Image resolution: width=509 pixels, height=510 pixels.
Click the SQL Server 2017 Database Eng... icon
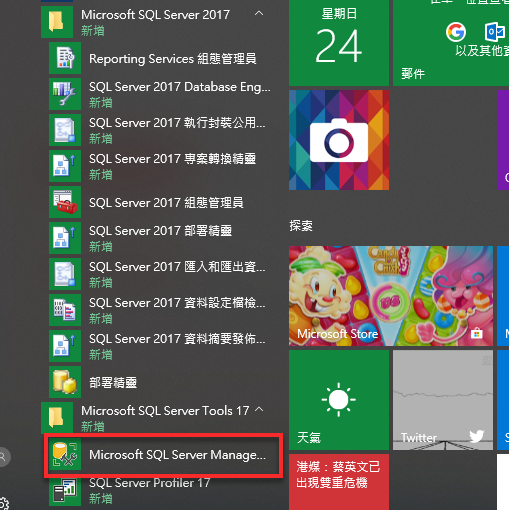coord(65,94)
